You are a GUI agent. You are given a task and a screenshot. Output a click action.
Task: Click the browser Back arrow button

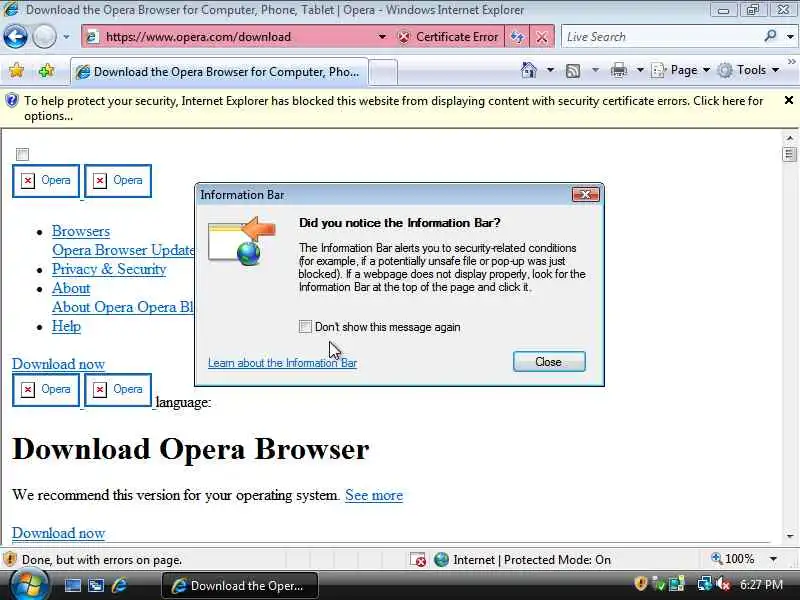pos(15,37)
